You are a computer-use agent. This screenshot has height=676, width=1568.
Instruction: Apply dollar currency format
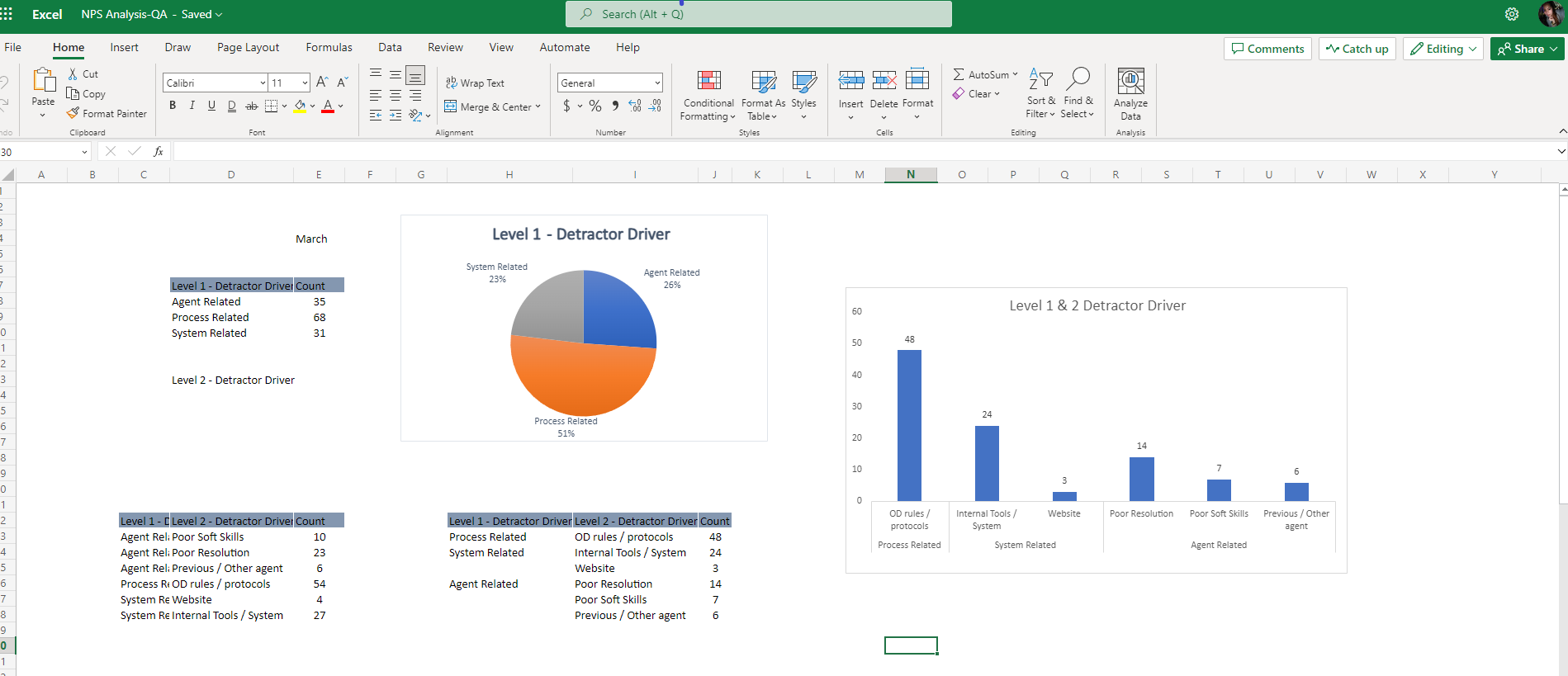(x=566, y=106)
